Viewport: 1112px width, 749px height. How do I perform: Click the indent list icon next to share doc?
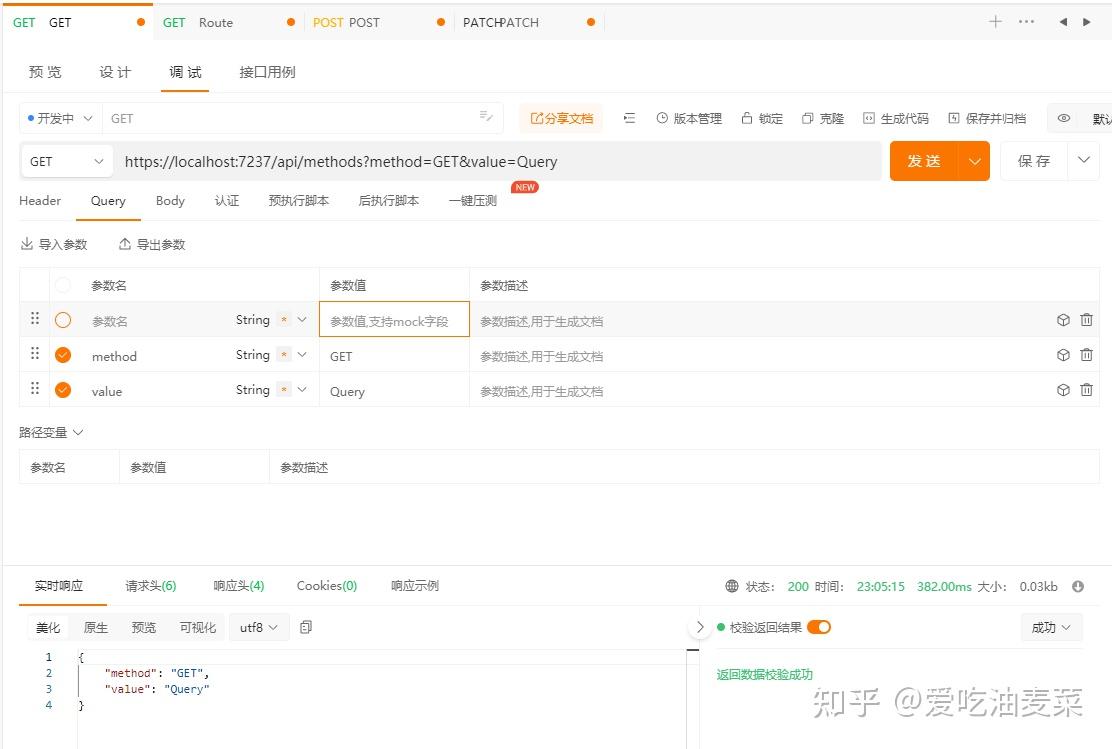[x=629, y=118]
